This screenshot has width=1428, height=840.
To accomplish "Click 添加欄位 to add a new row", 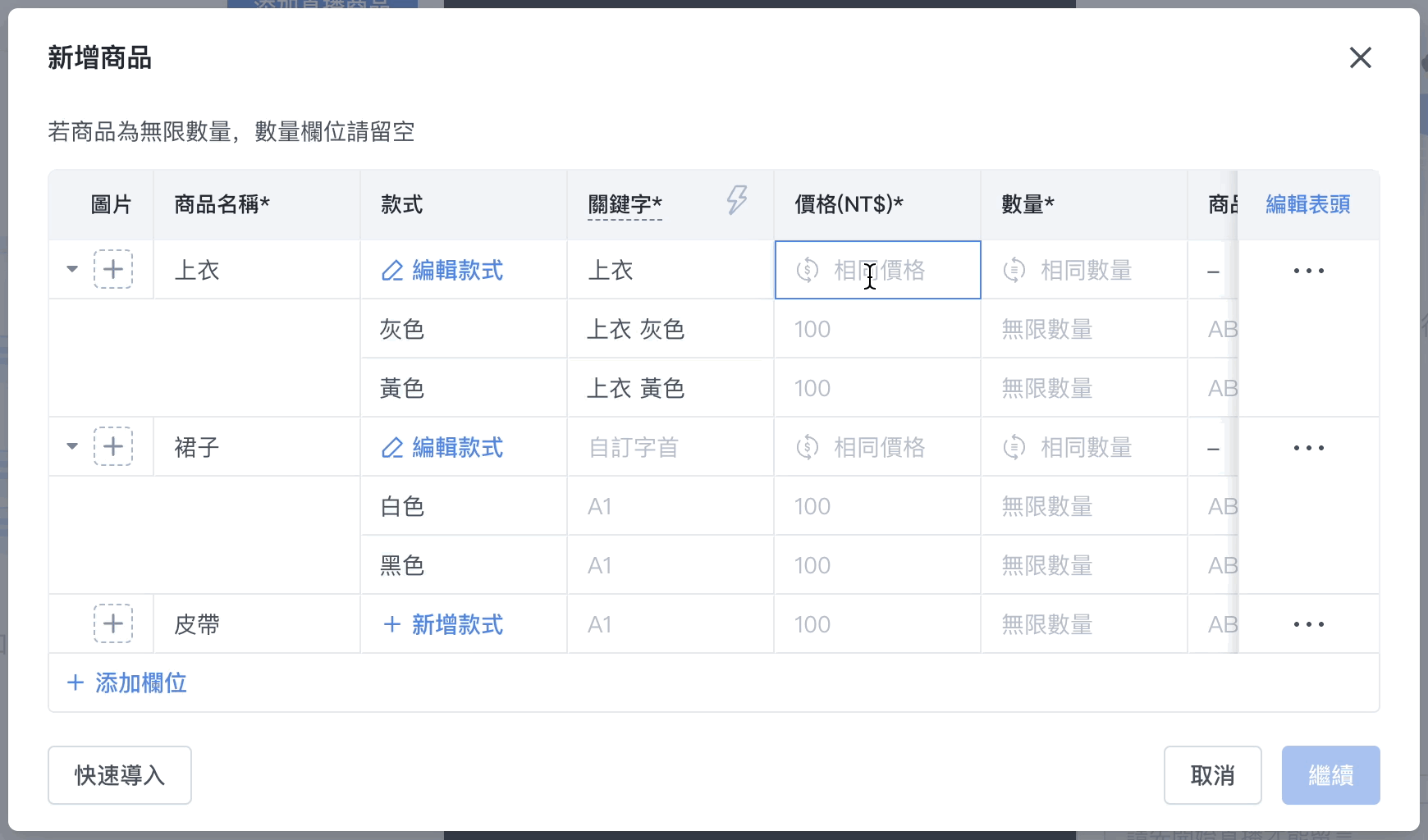I will click(x=127, y=682).
